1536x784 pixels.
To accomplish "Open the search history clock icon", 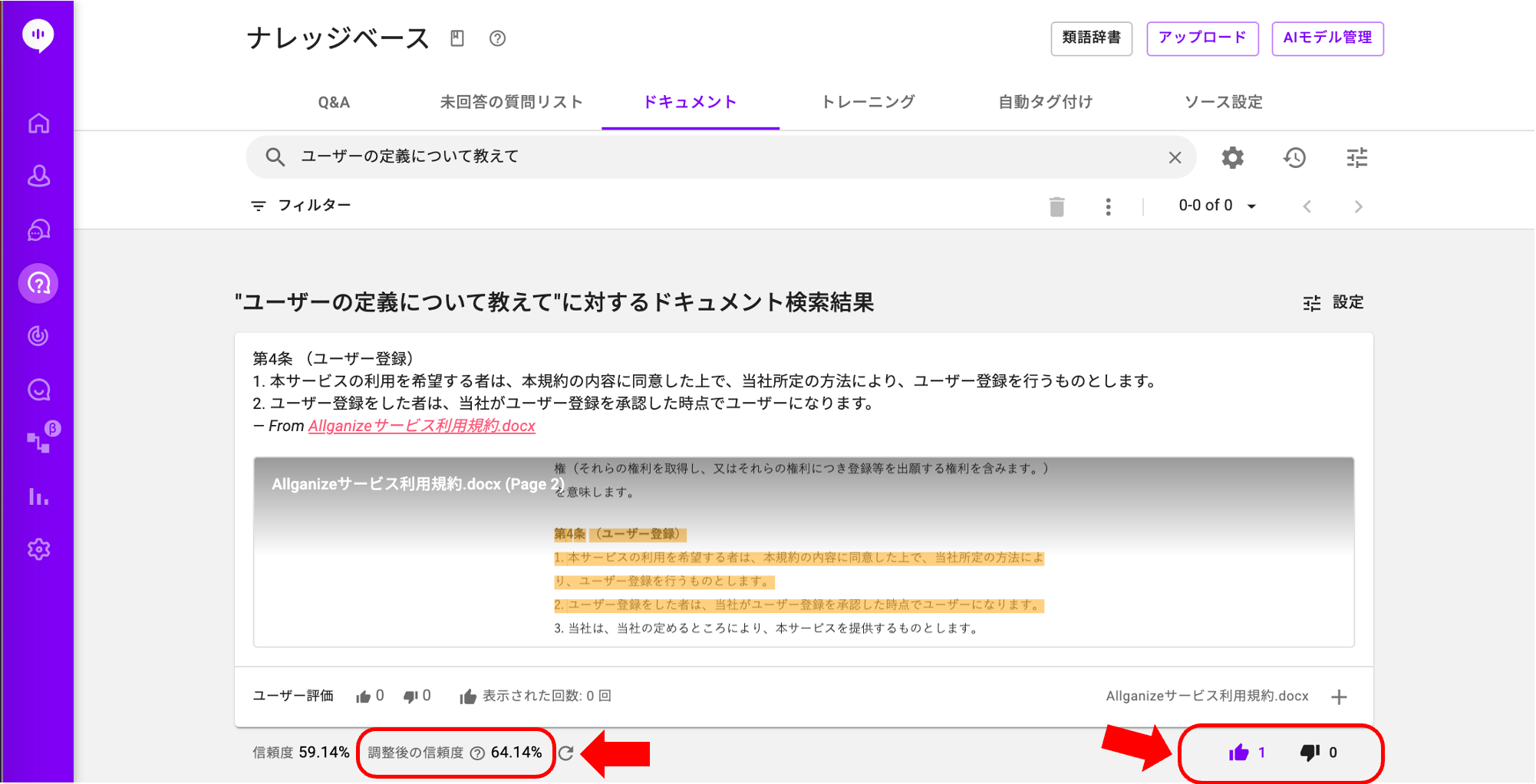I will coord(1294,157).
